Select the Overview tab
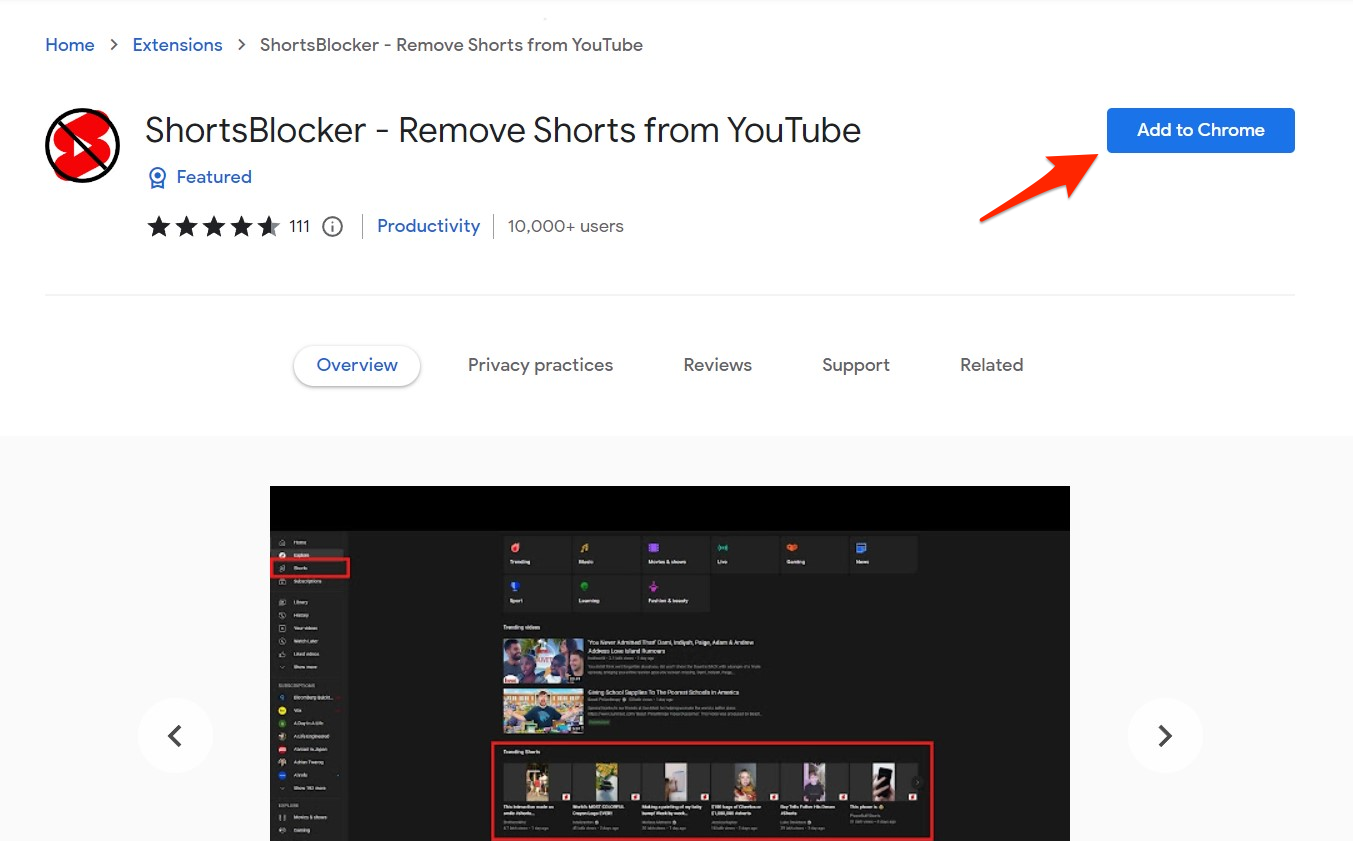 coord(356,365)
